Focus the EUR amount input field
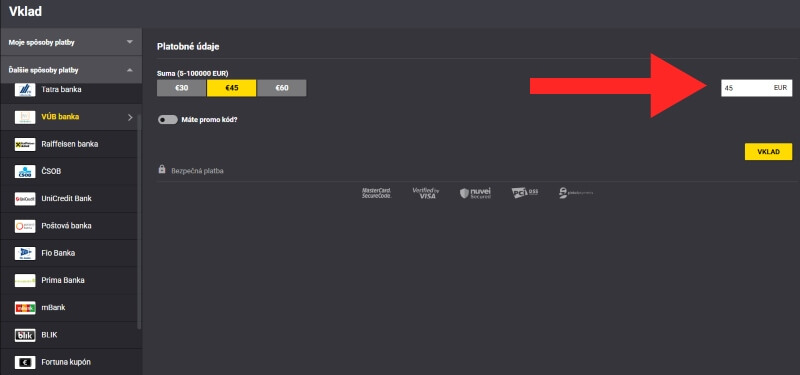800x375 pixels. coord(757,88)
